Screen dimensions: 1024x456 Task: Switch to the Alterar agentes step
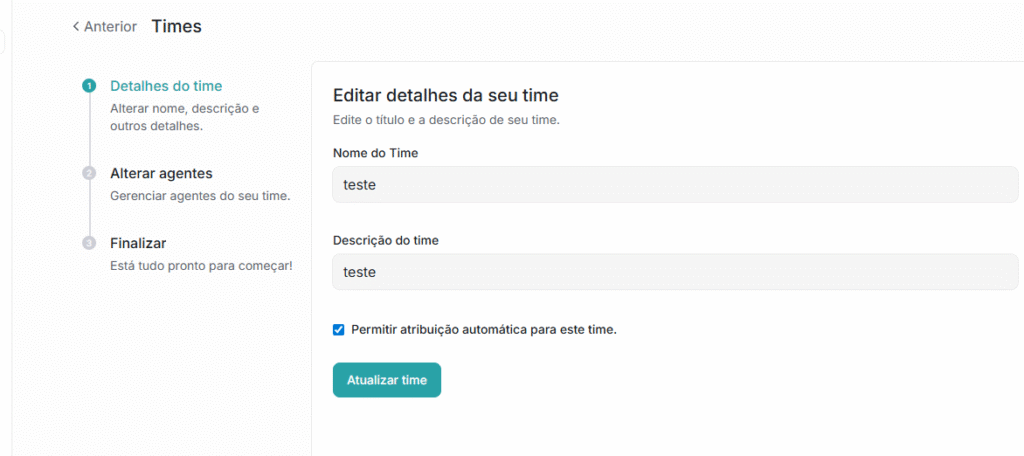(161, 173)
